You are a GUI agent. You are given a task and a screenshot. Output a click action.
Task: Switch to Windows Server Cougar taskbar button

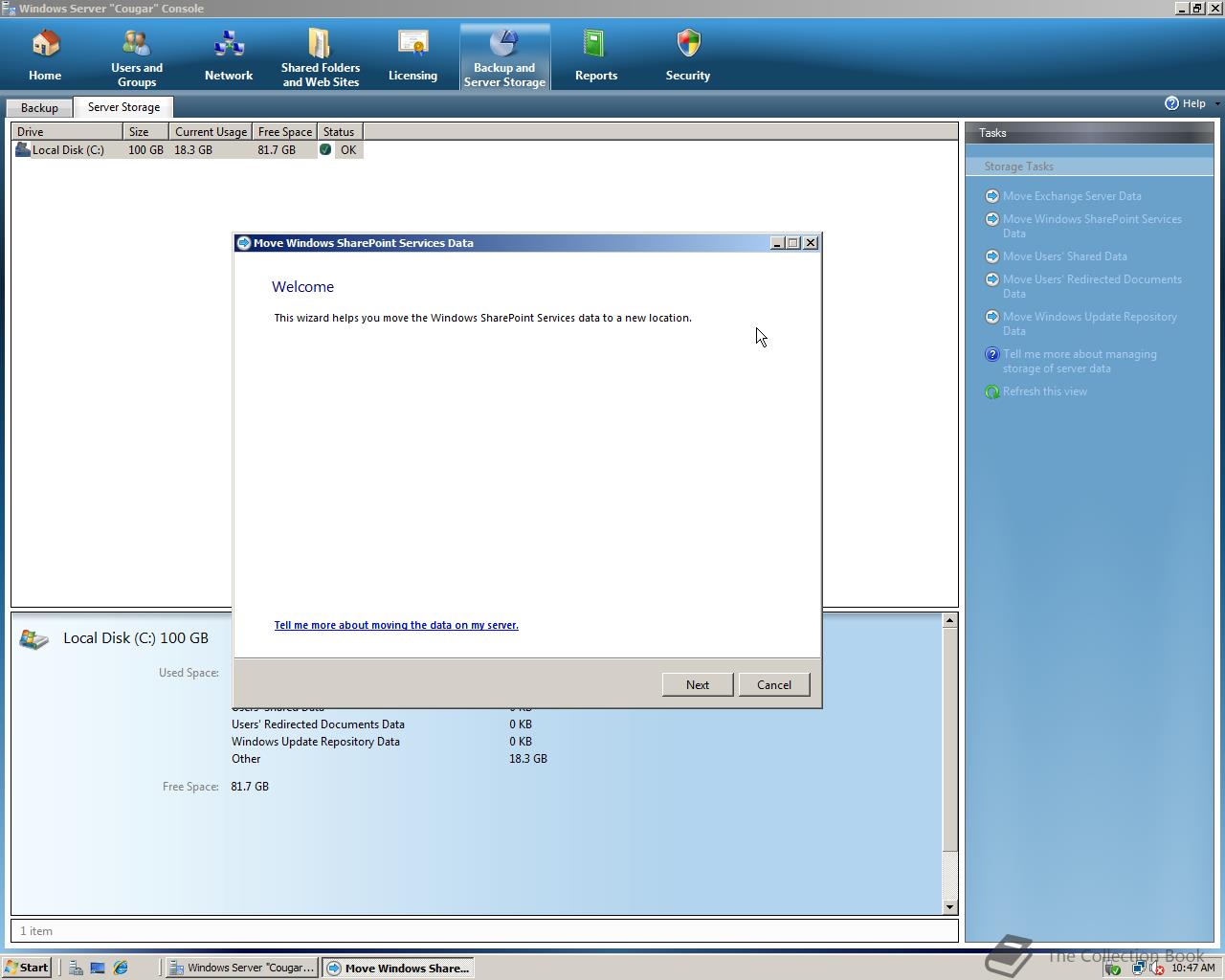(x=241, y=968)
